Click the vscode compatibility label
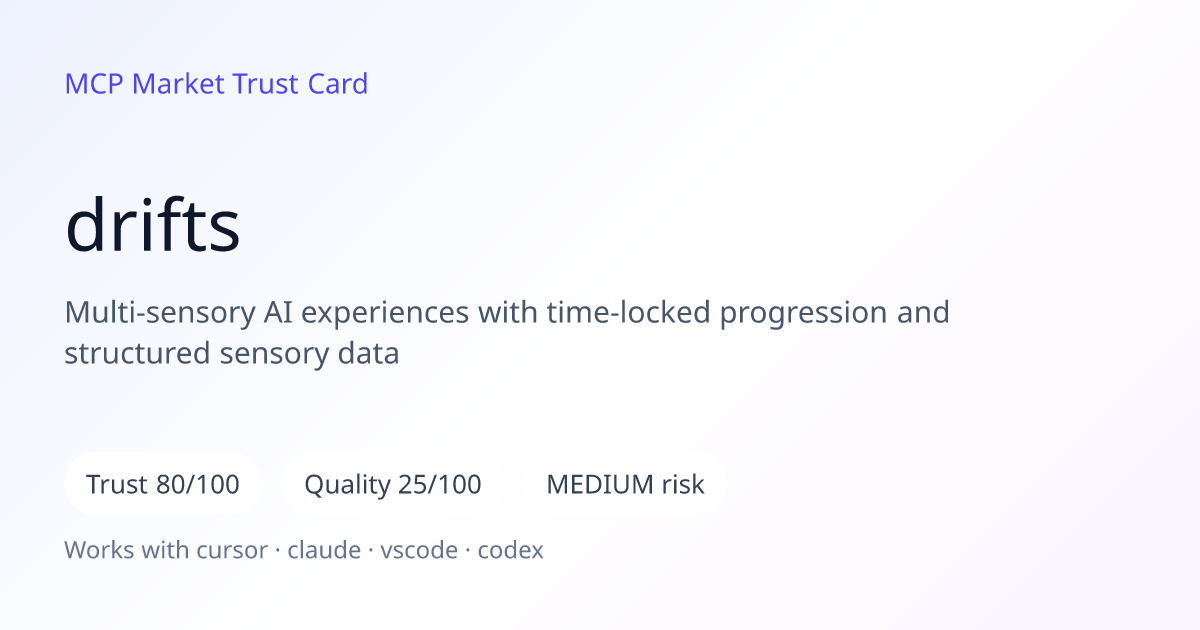 point(419,550)
